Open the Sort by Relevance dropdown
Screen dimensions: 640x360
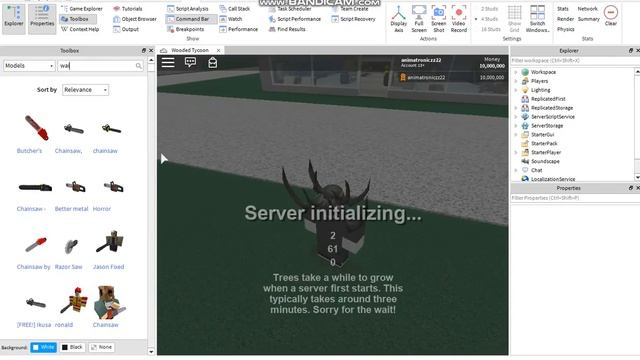tap(85, 90)
